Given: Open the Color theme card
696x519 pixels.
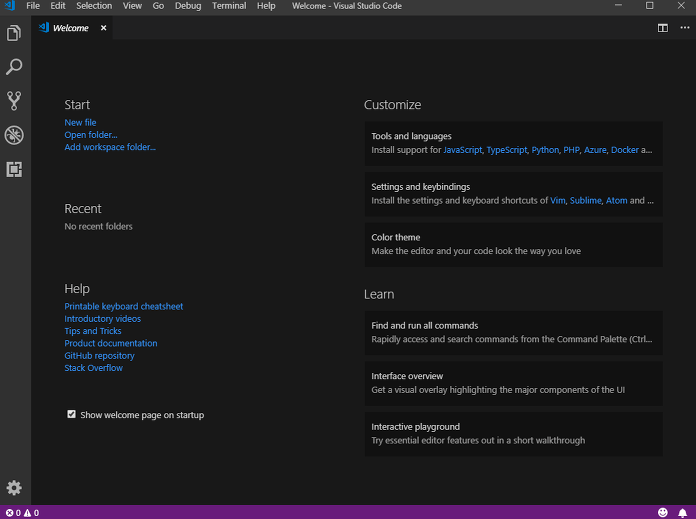Looking at the screenshot, I should pos(514,245).
